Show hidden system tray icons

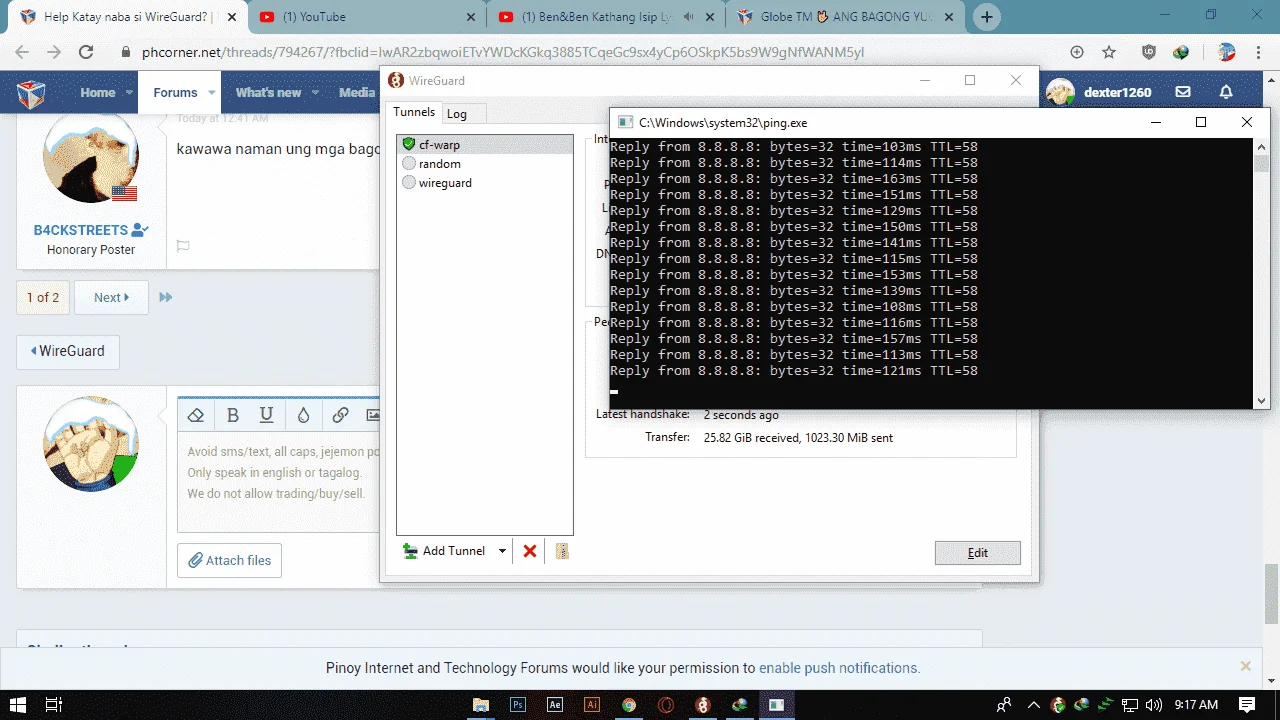pos(1034,704)
